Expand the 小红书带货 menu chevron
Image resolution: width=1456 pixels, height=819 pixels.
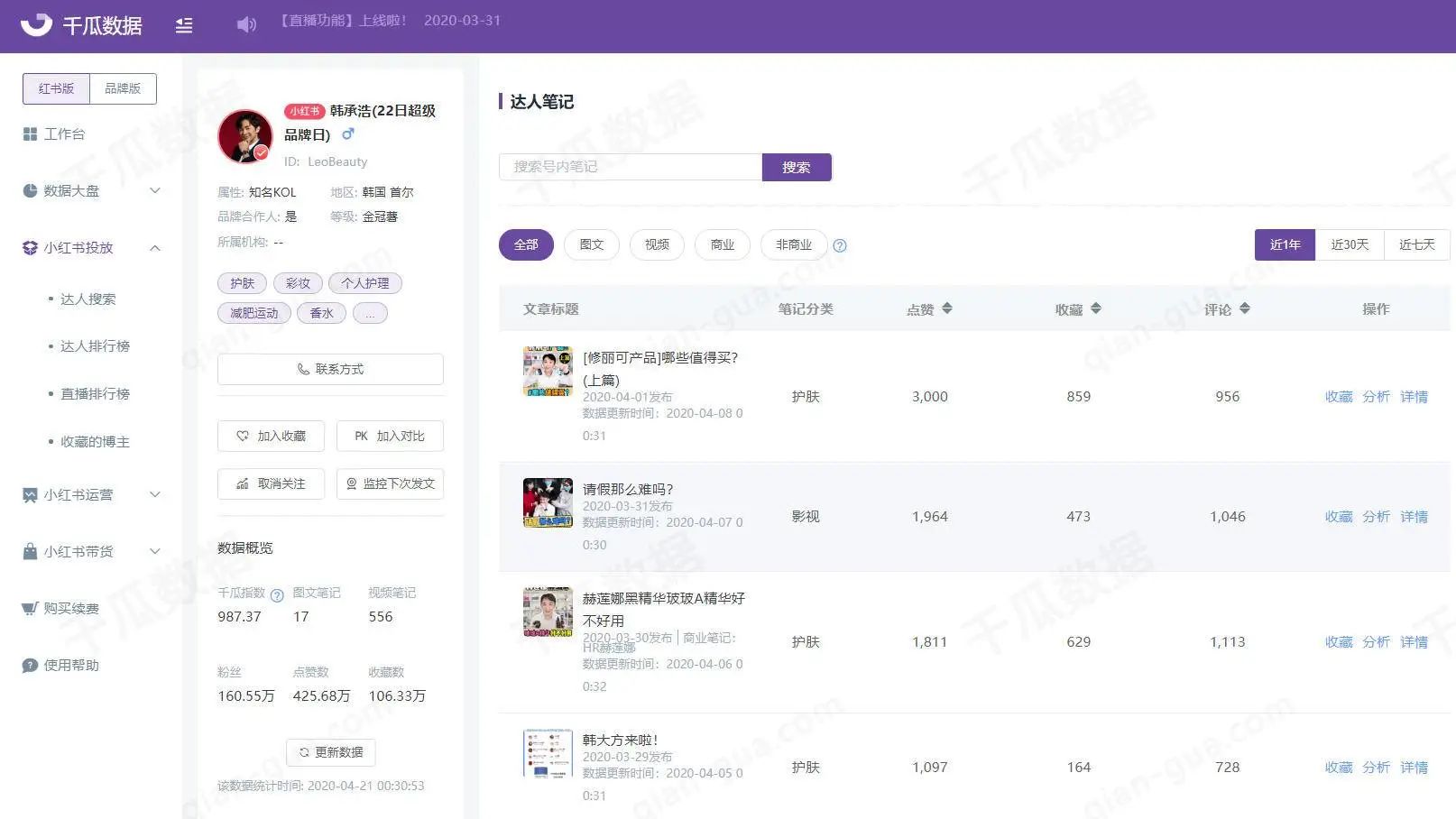[x=155, y=551]
